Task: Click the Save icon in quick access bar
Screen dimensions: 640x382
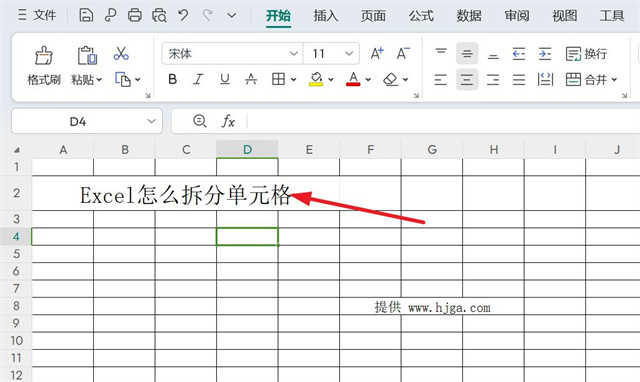Action: [x=86, y=16]
